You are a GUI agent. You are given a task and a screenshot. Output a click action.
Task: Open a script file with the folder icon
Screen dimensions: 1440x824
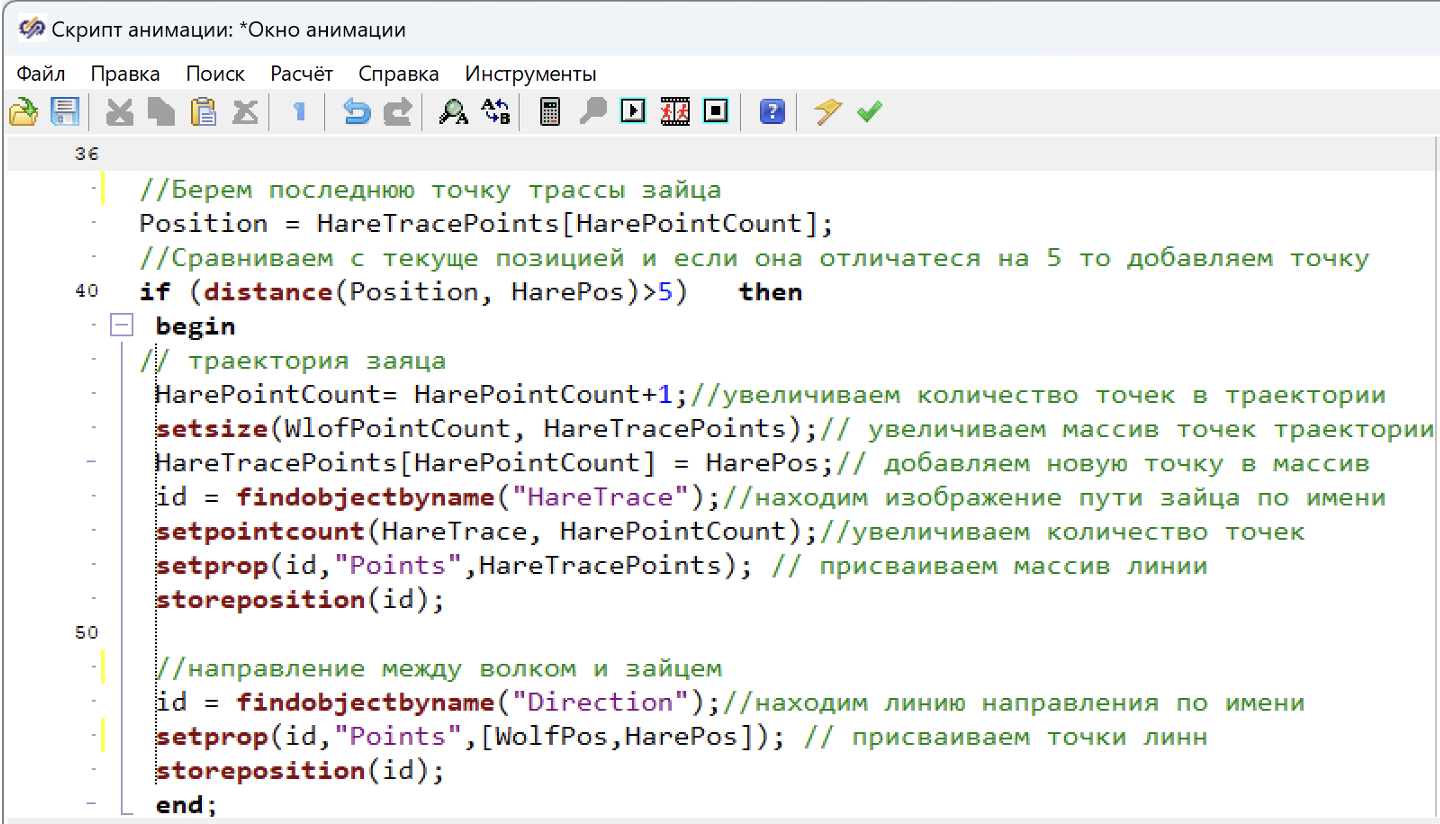pyautogui.click(x=23, y=111)
